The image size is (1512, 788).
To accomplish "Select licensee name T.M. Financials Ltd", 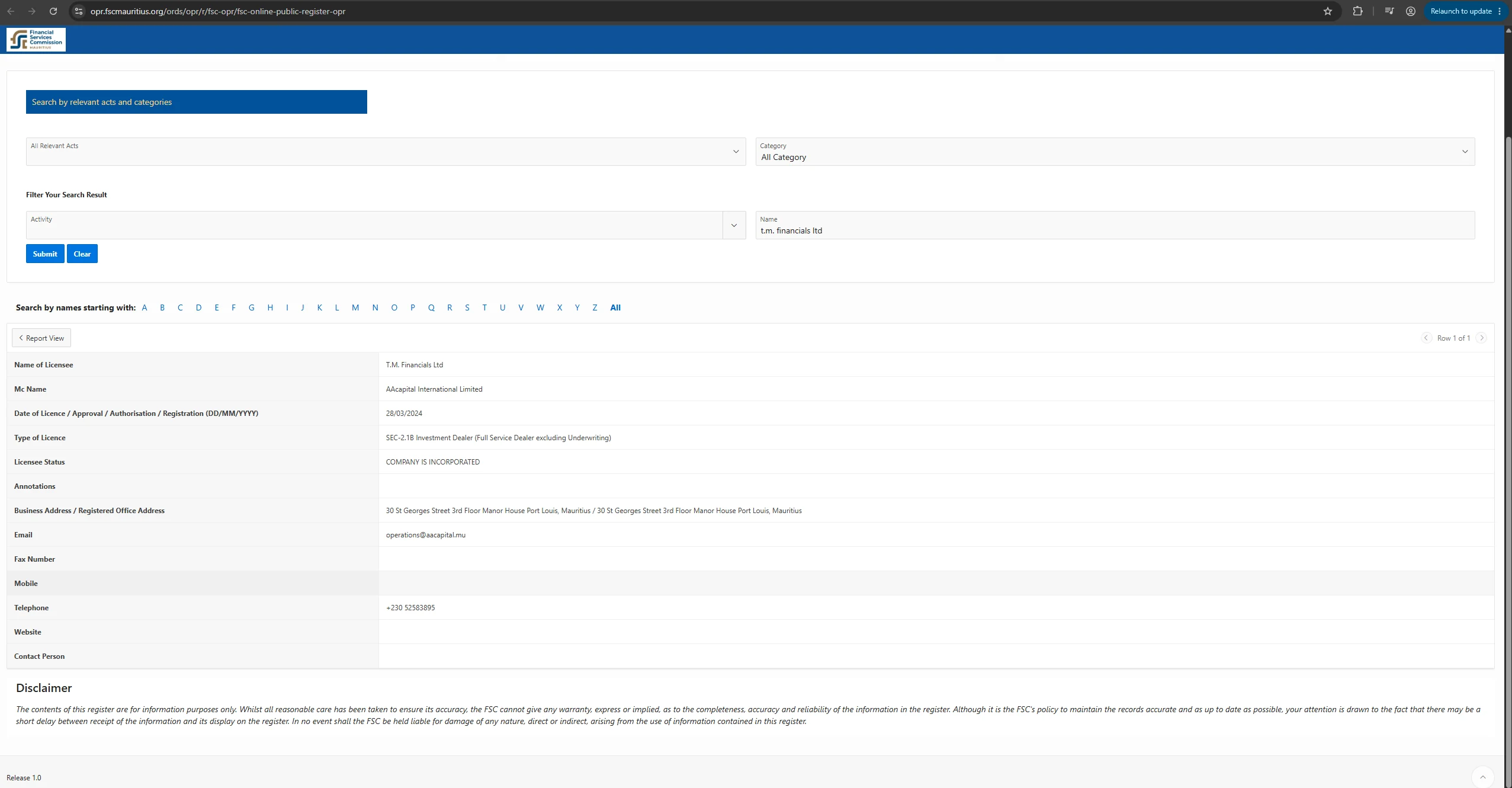I will (x=415, y=365).
